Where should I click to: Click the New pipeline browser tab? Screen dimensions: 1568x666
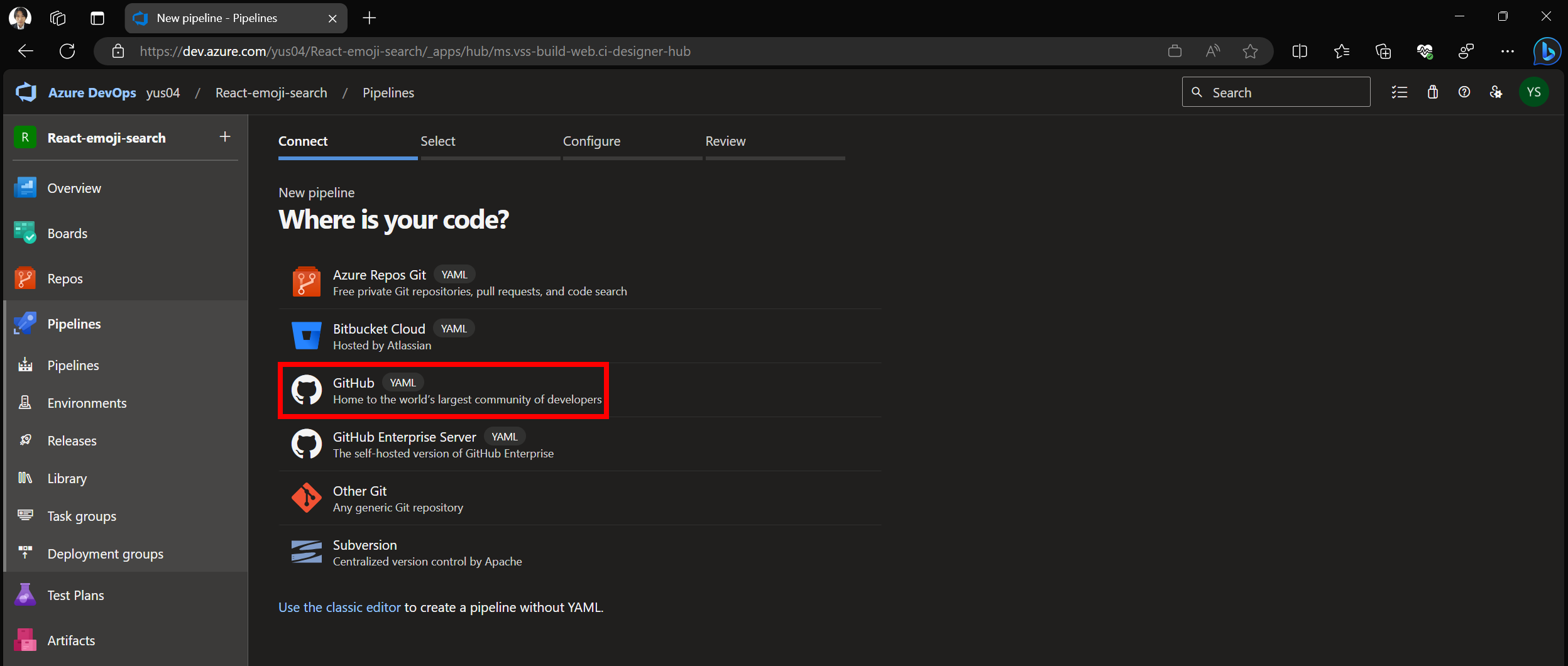click(236, 18)
